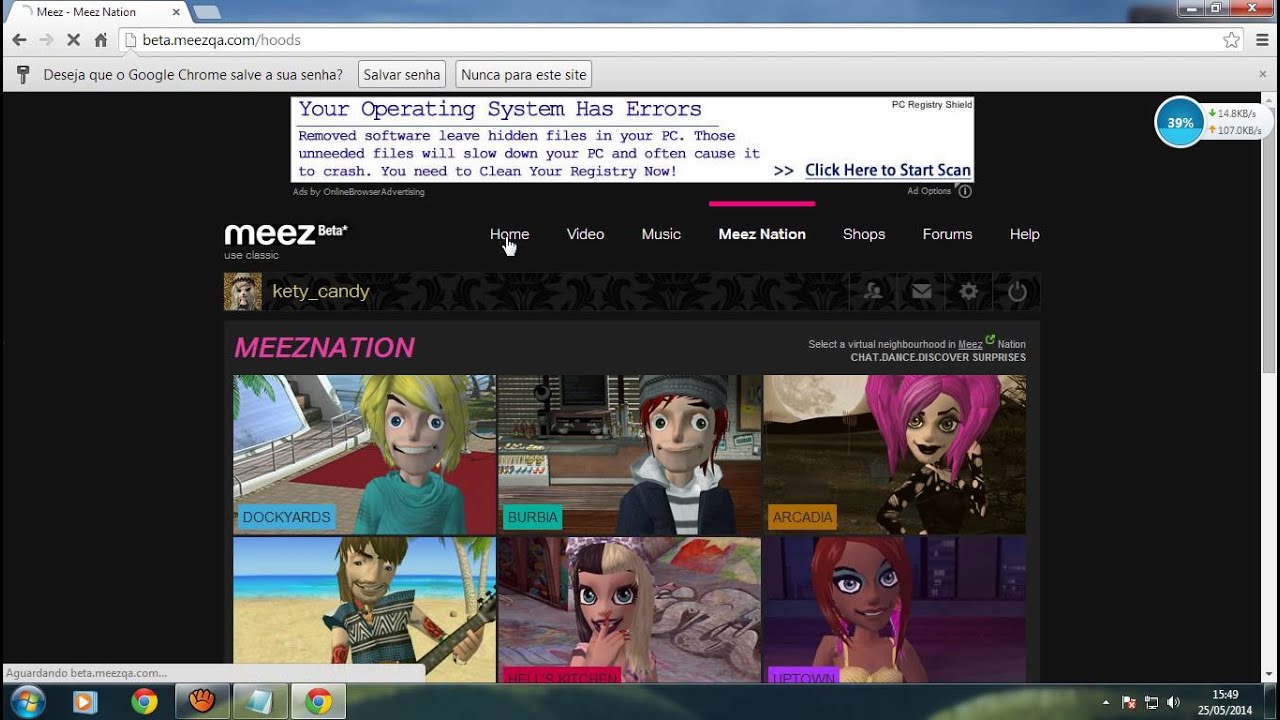The image size is (1280, 720).
Task: Click the browser back arrow
Action: tap(19, 40)
